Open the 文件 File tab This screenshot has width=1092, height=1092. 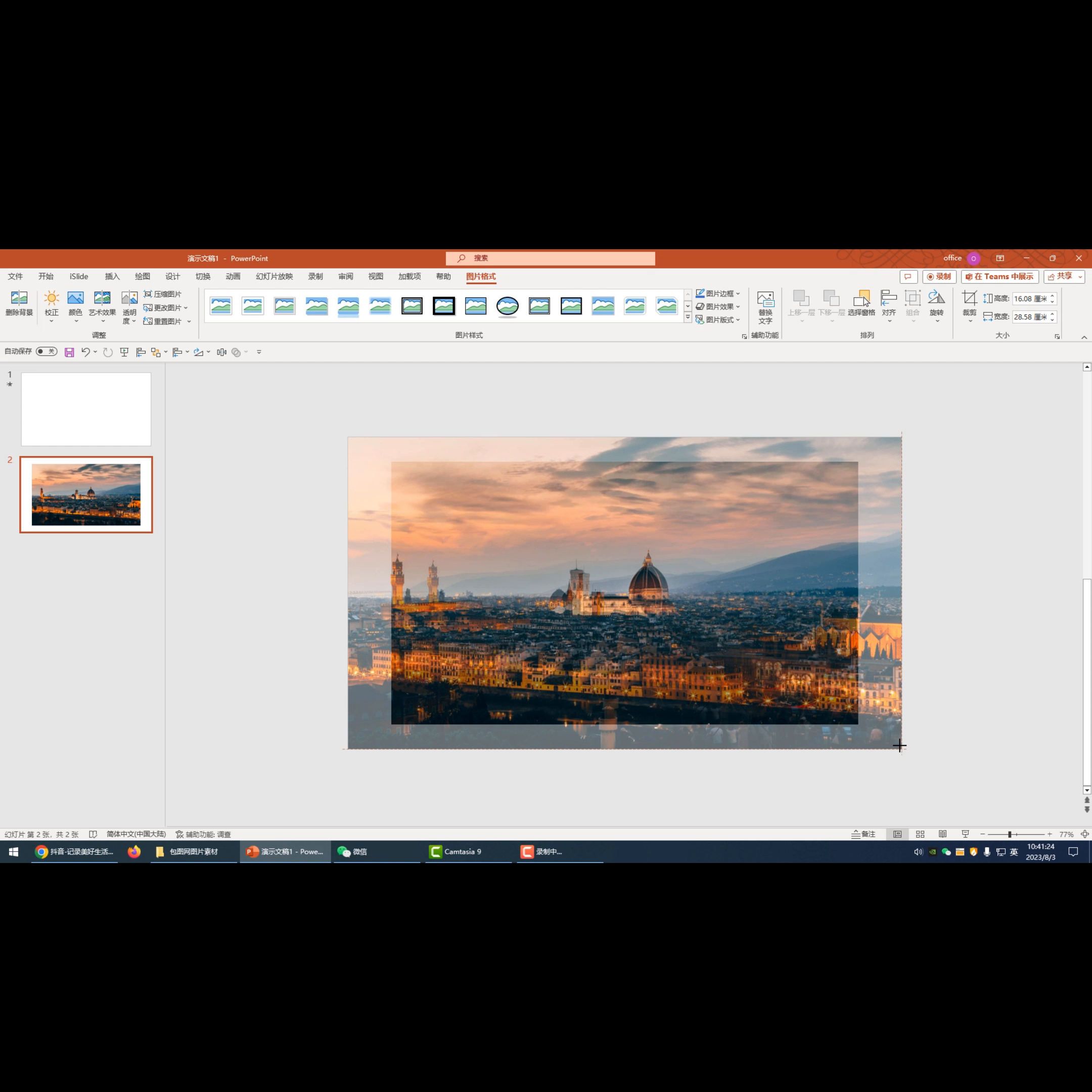[x=15, y=277]
